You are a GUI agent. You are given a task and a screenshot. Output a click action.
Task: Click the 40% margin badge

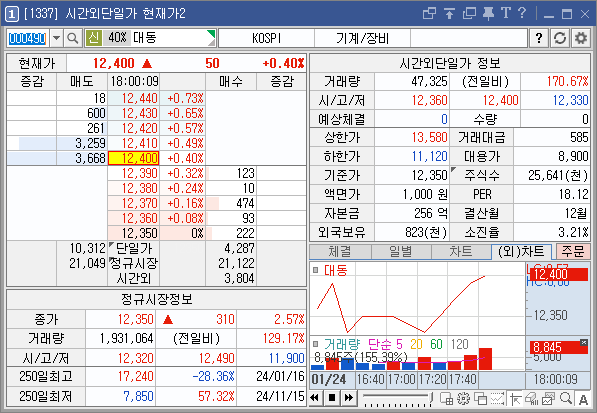(117, 38)
